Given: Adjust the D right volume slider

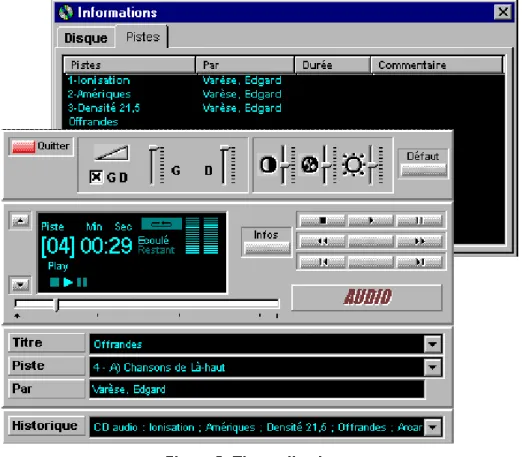Looking at the screenshot, I should [225, 165].
